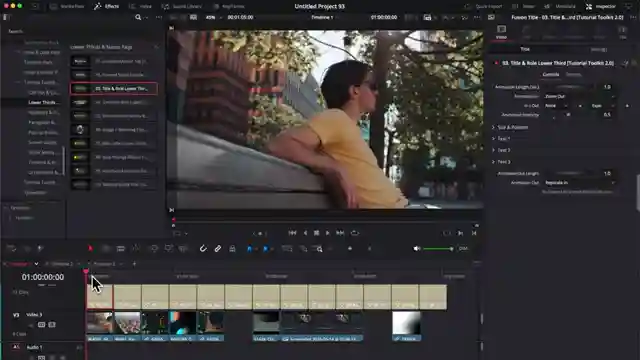Open the In + Out 'None' dropdown
640x360 pixels.
556,106
